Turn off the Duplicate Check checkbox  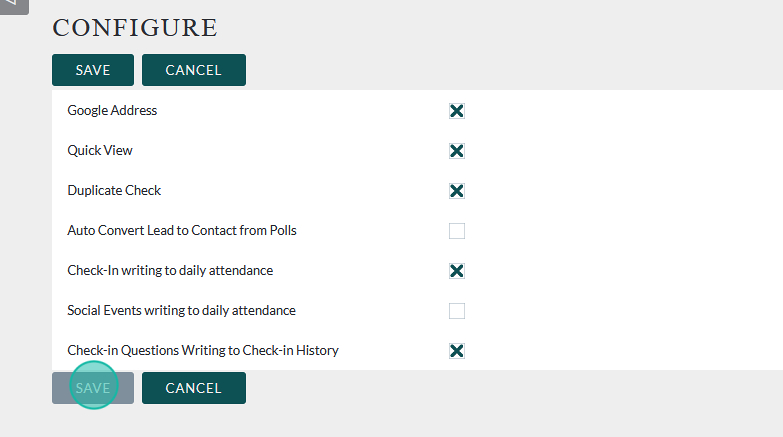click(x=457, y=191)
